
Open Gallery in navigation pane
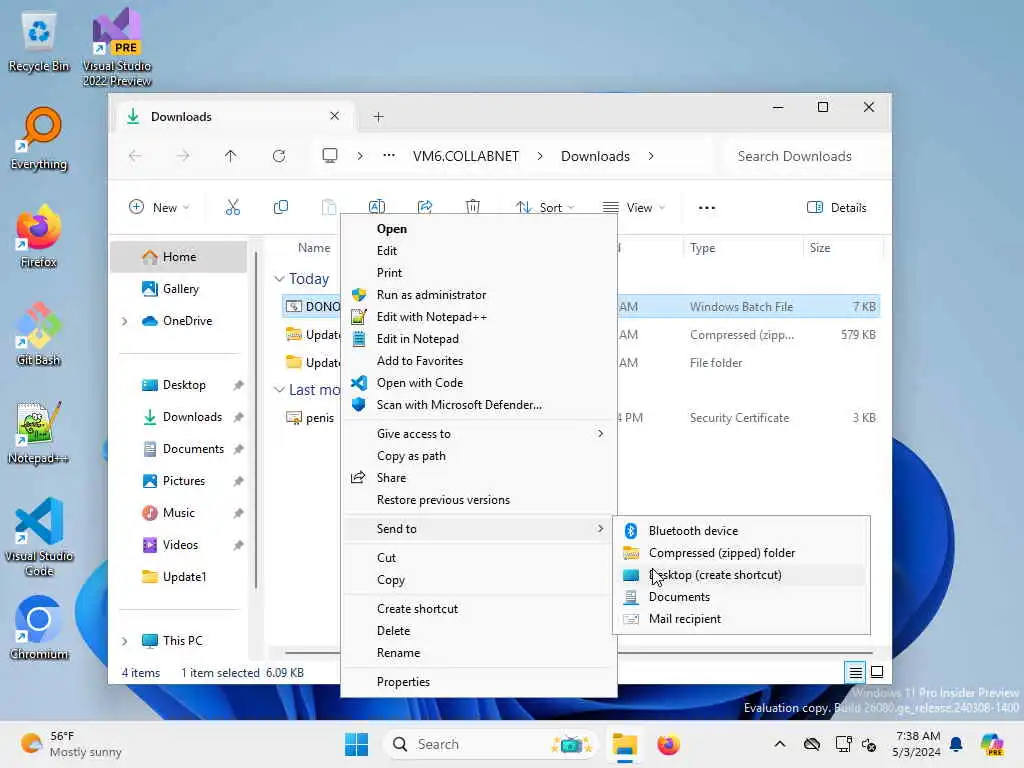pyautogui.click(x=180, y=289)
